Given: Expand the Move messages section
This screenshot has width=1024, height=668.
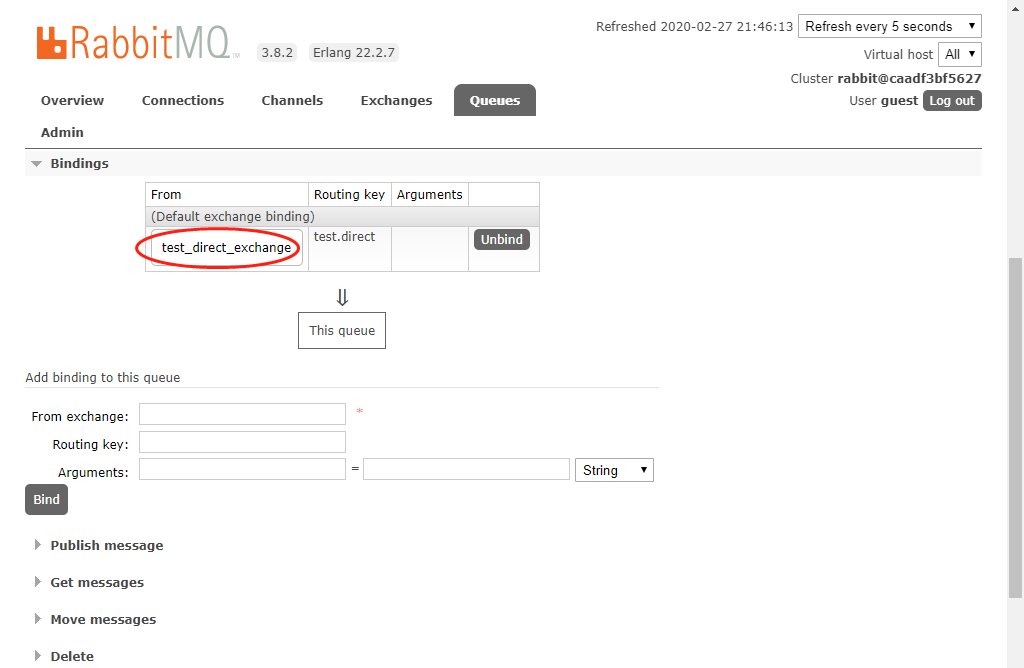Looking at the screenshot, I should coord(103,619).
